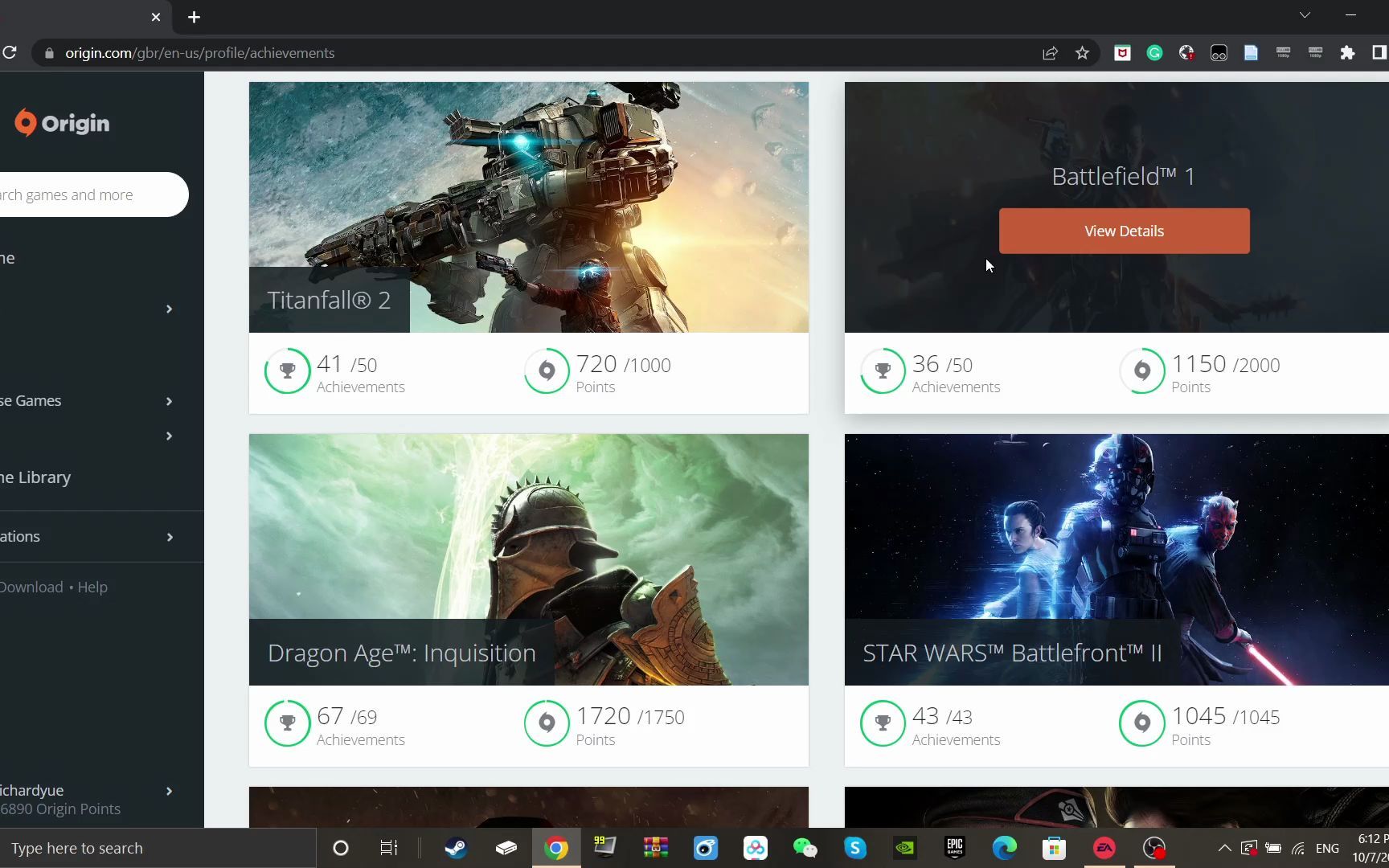Open OBS Studio from the taskbar
Image resolution: width=1389 pixels, height=868 pixels.
pyautogui.click(x=1154, y=848)
